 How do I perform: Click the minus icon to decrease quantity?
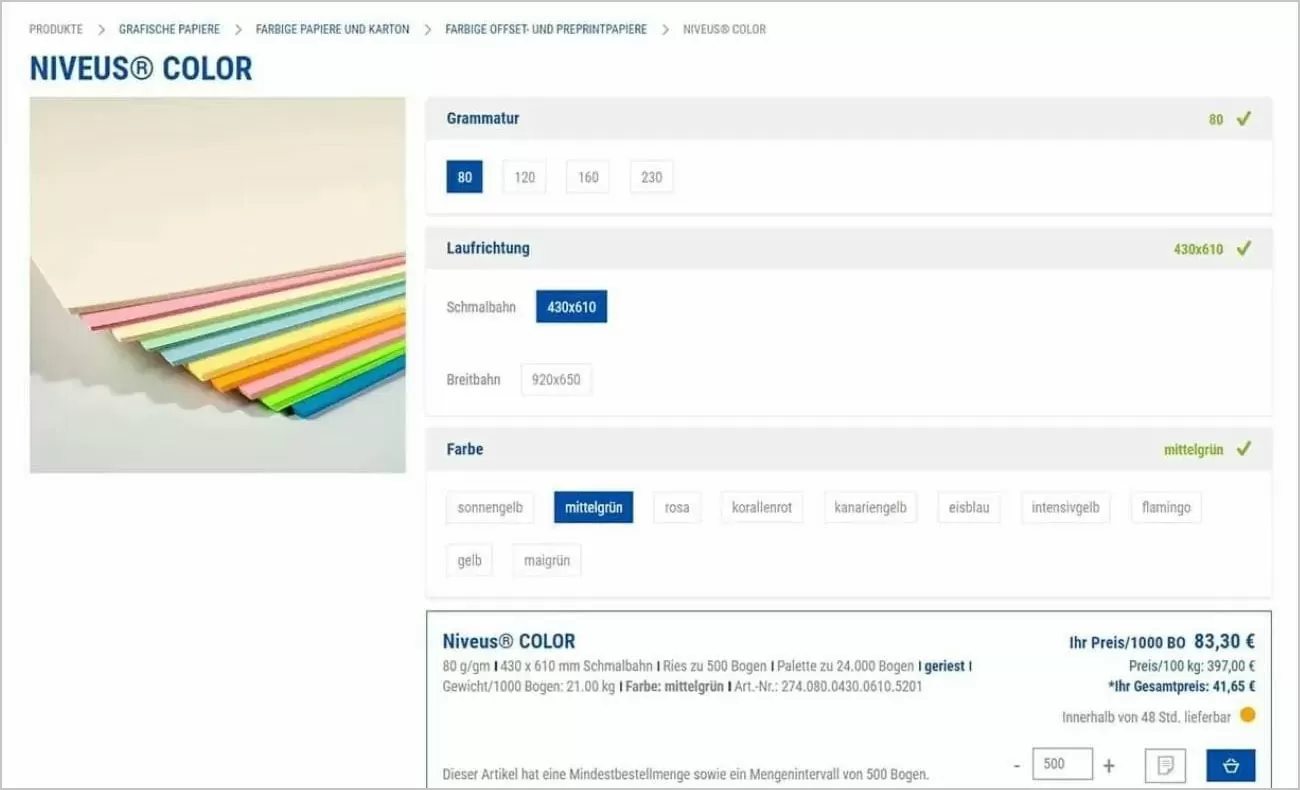click(x=1015, y=764)
